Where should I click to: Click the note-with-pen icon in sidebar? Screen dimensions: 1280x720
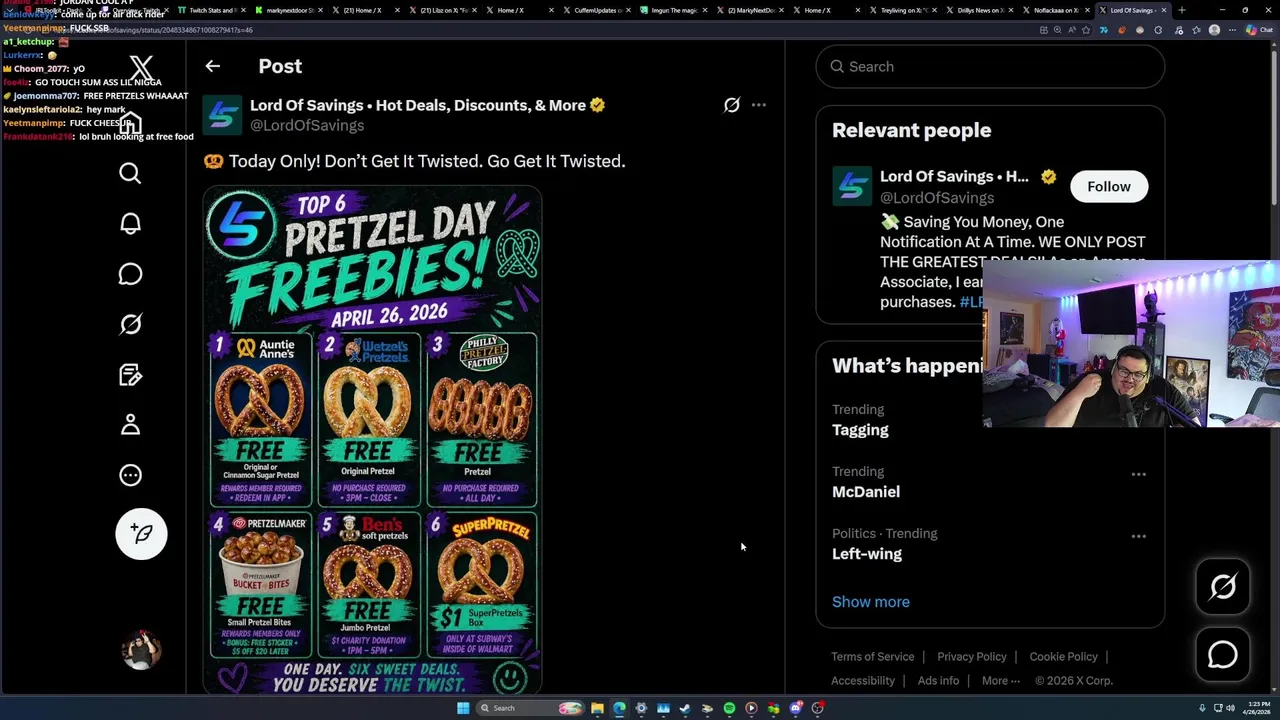point(130,375)
